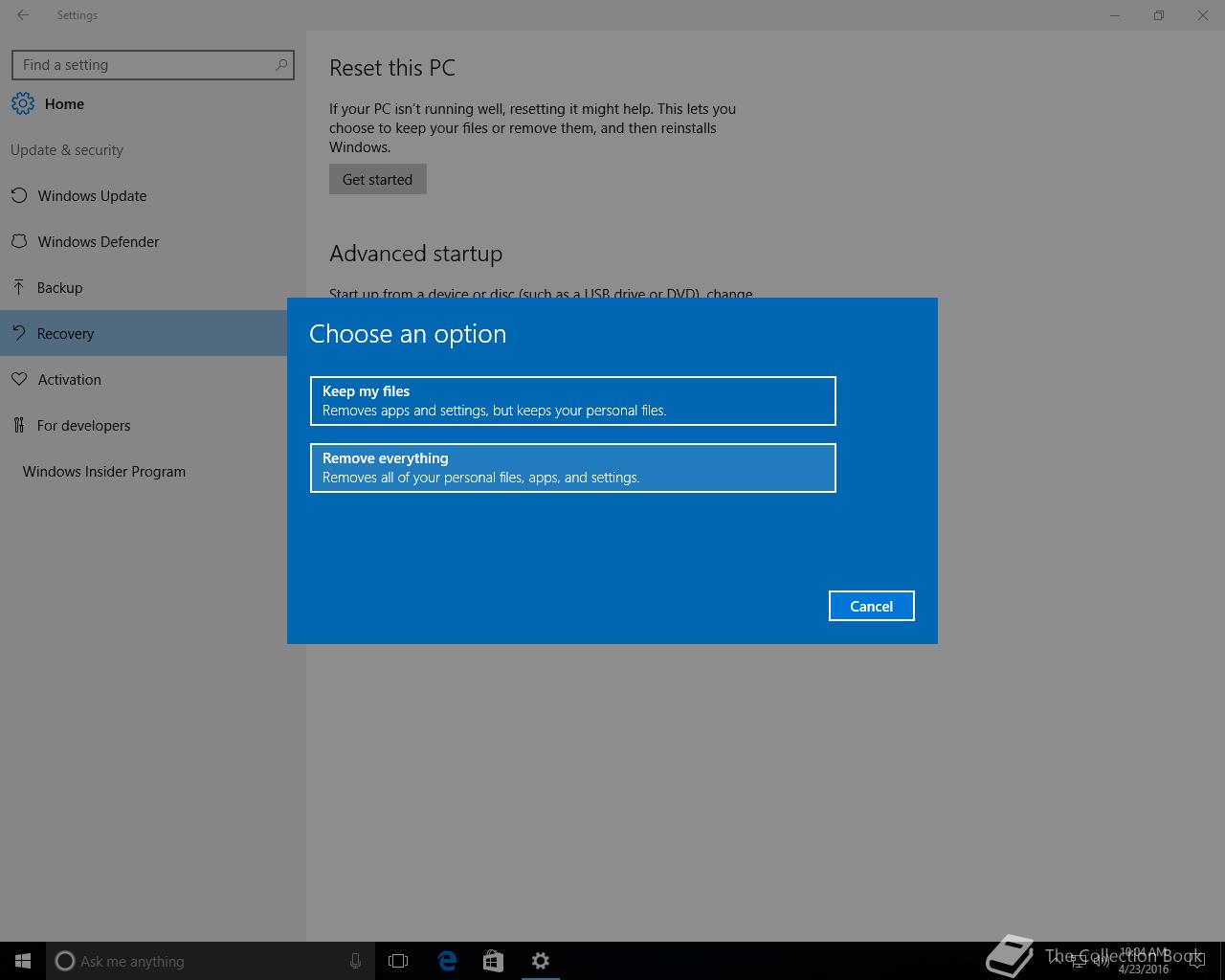Launch Microsoft Edge from taskbar
This screenshot has height=980, width=1225.
(447, 961)
